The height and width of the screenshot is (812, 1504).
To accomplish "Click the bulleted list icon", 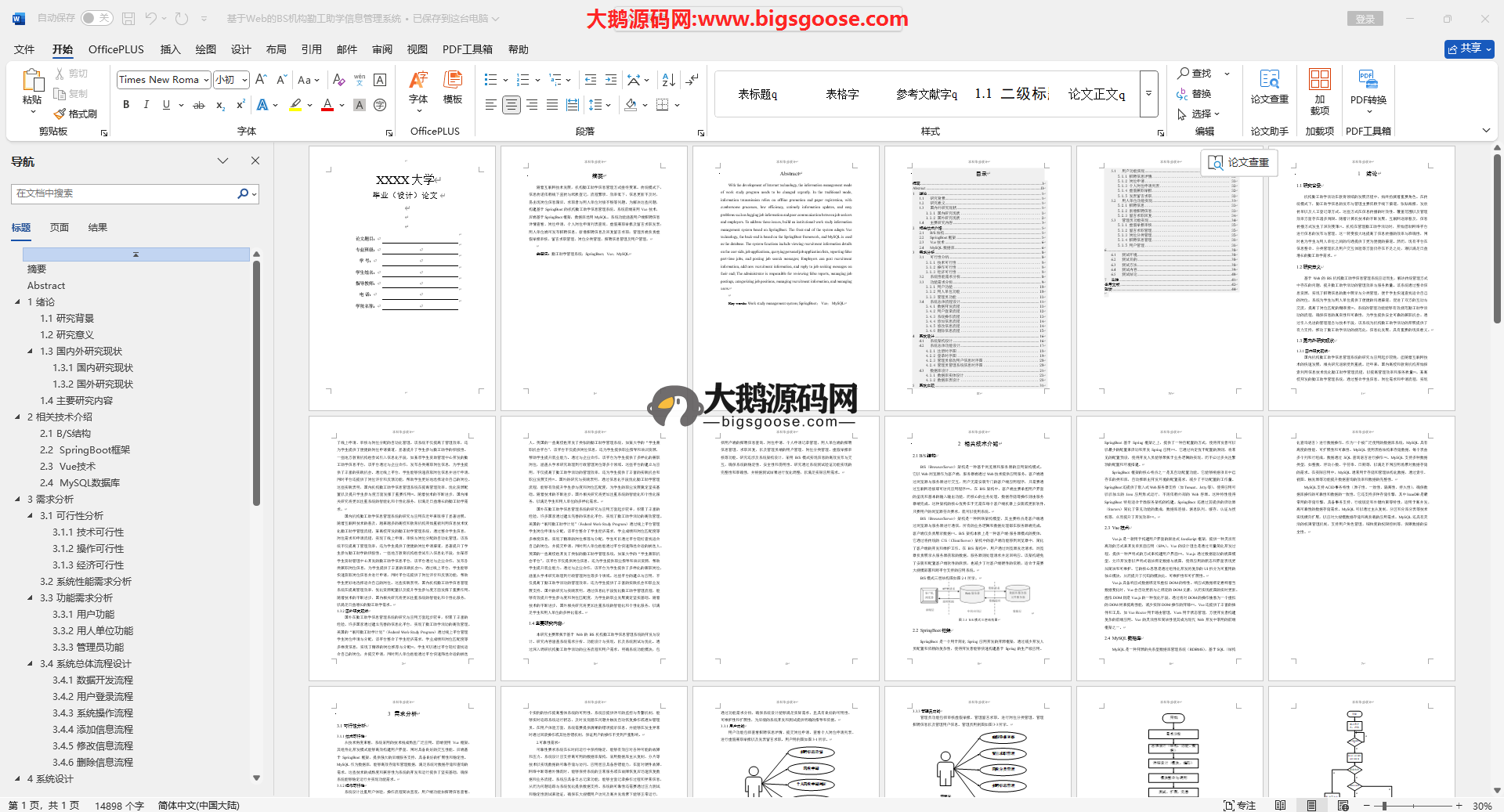I will pyautogui.click(x=490, y=80).
